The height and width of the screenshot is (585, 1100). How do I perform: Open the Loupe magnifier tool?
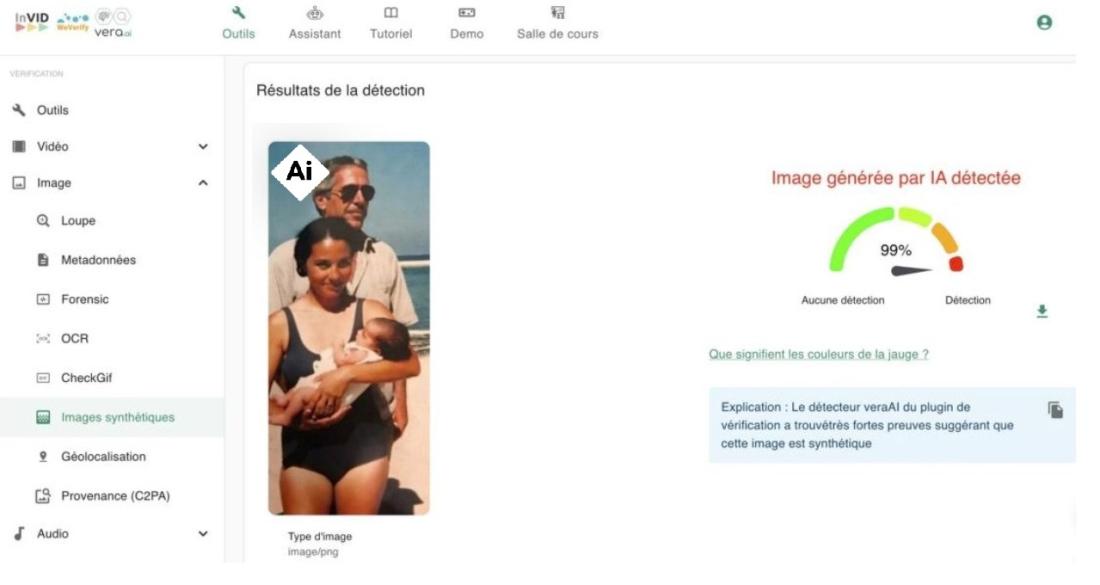[x=78, y=221]
